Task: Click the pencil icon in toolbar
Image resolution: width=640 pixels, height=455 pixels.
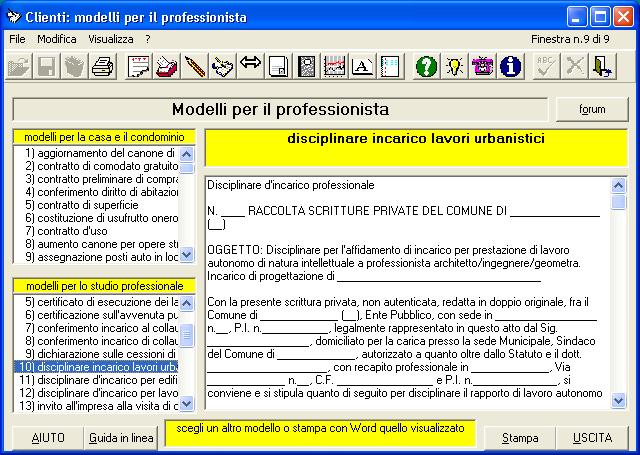Action: [x=194, y=67]
